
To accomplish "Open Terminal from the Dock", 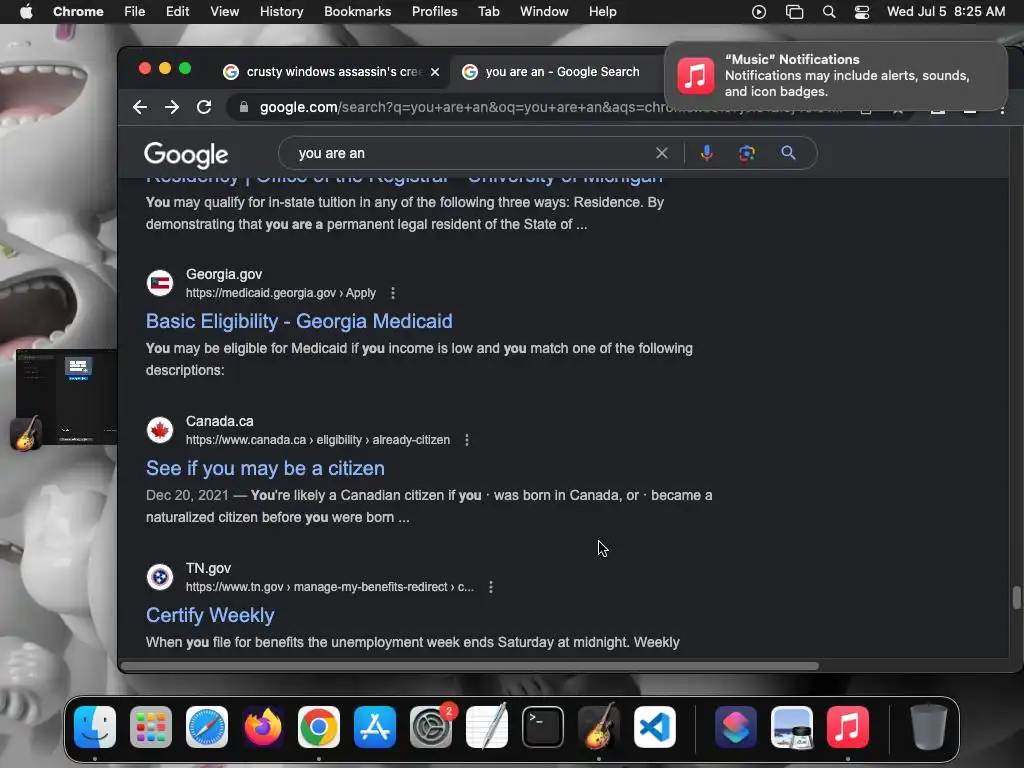I will [543, 727].
